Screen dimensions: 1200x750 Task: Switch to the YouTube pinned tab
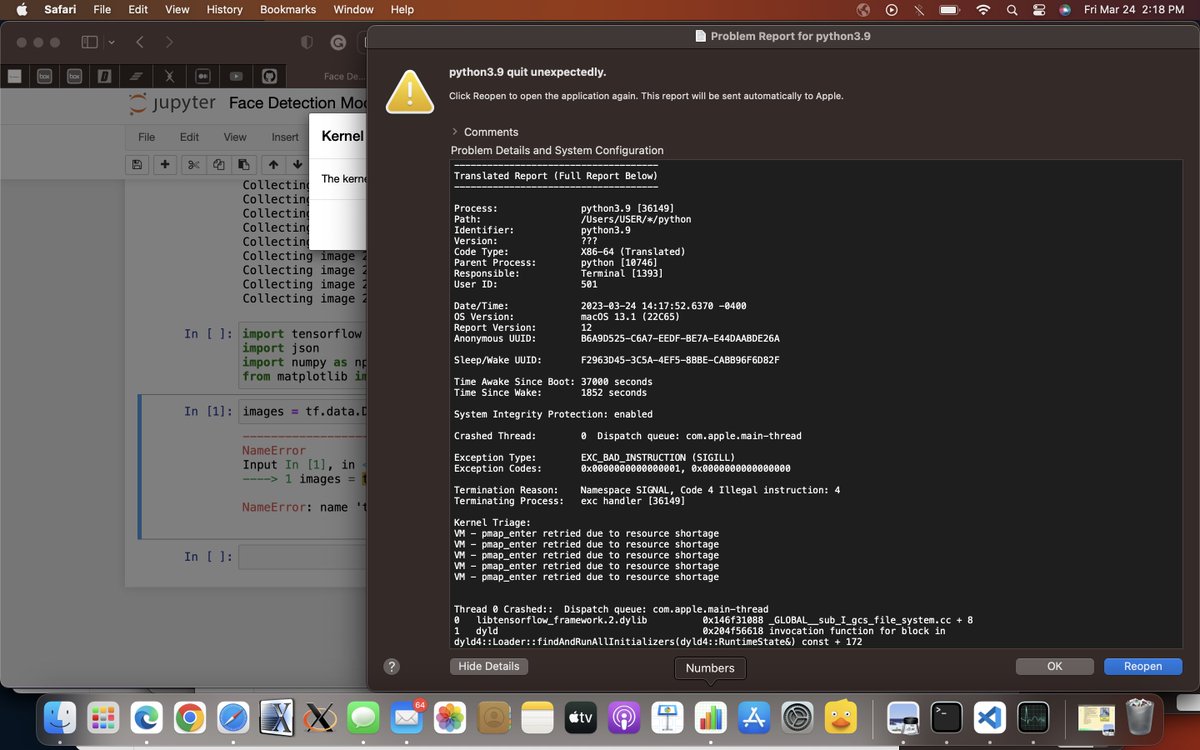(x=236, y=76)
